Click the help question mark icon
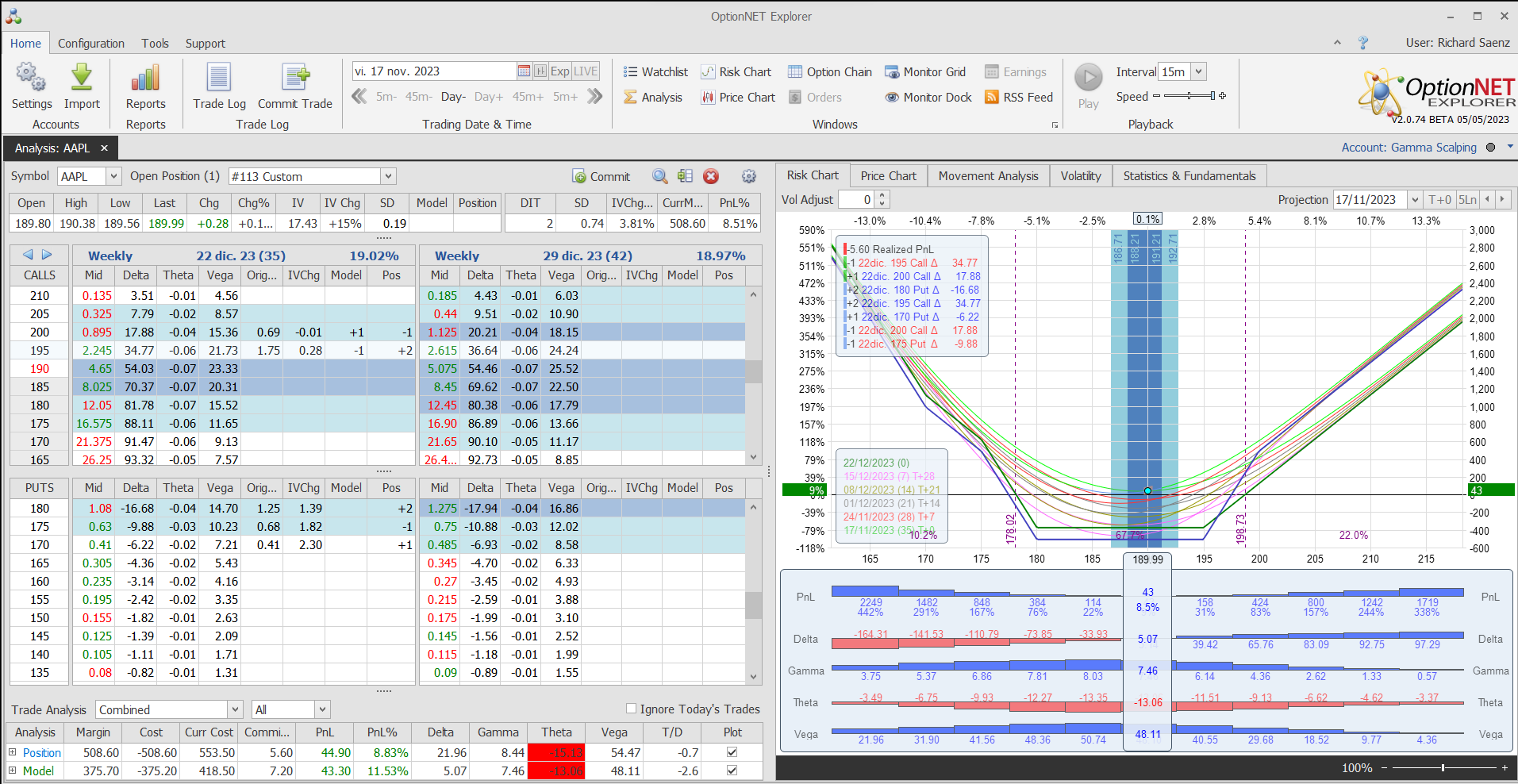 [x=1363, y=43]
